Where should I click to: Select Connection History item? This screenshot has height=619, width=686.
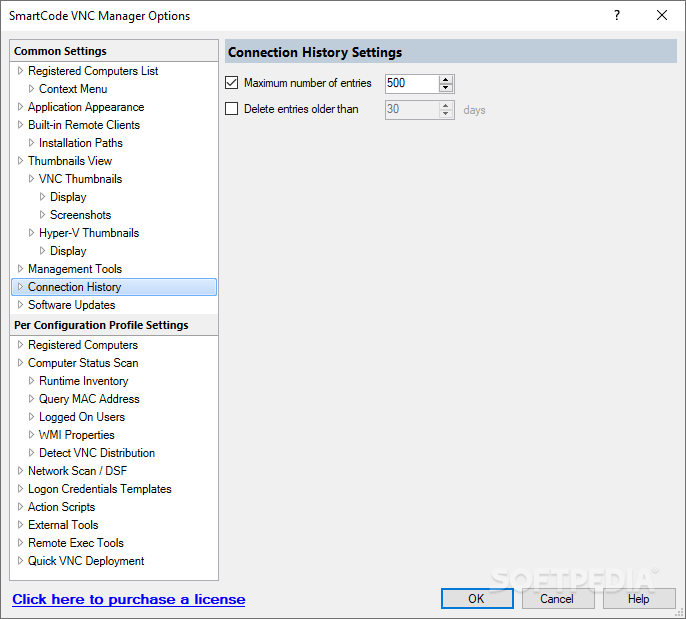pyautogui.click(x=114, y=287)
